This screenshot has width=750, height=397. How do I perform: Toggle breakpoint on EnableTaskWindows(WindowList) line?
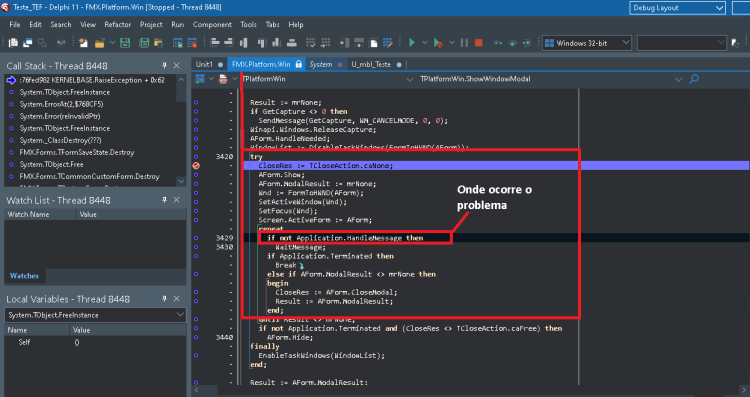pyautogui.click(x=196, y=356)
